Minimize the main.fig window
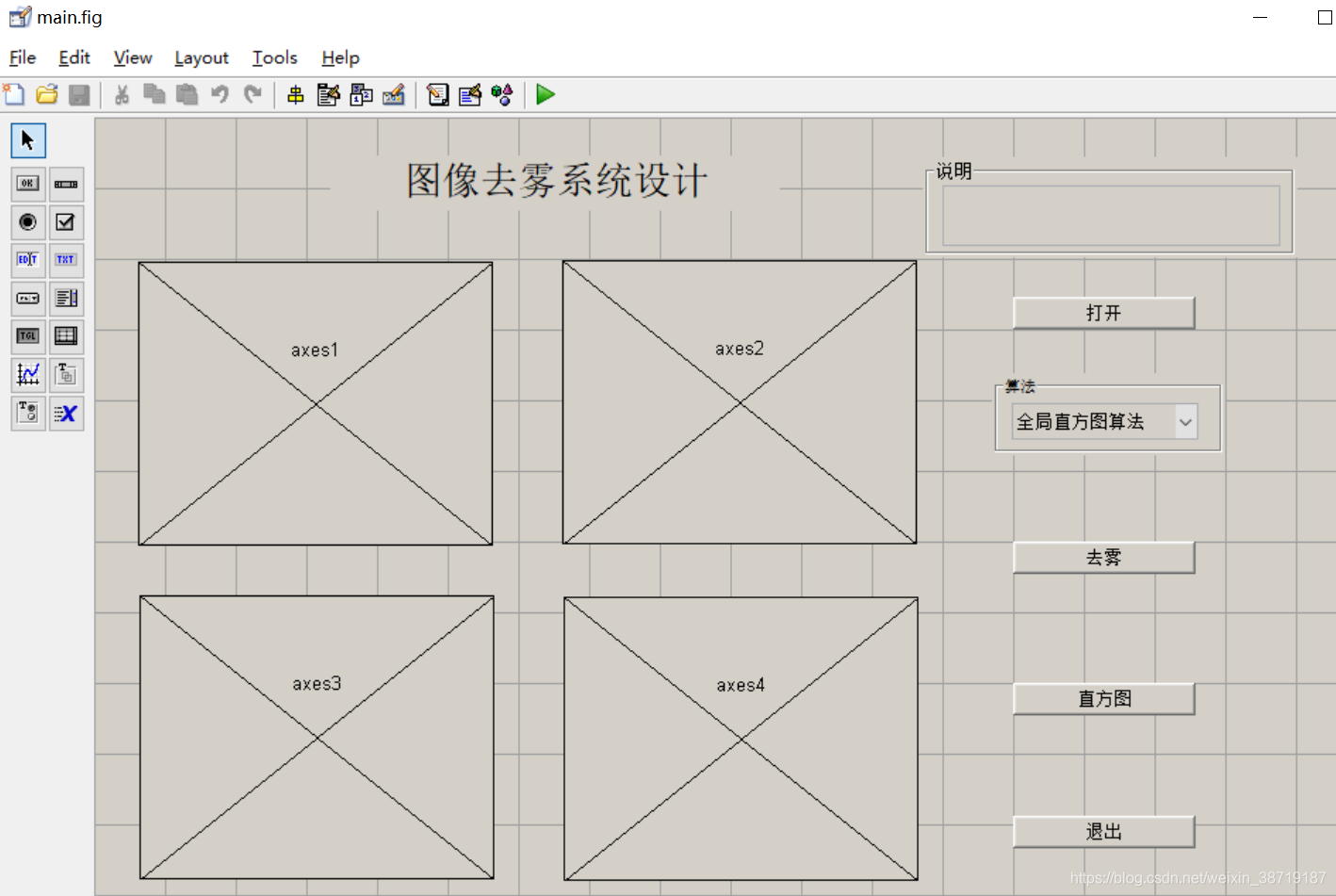This screenshot has width=1336, height=896. point(1260,17)
